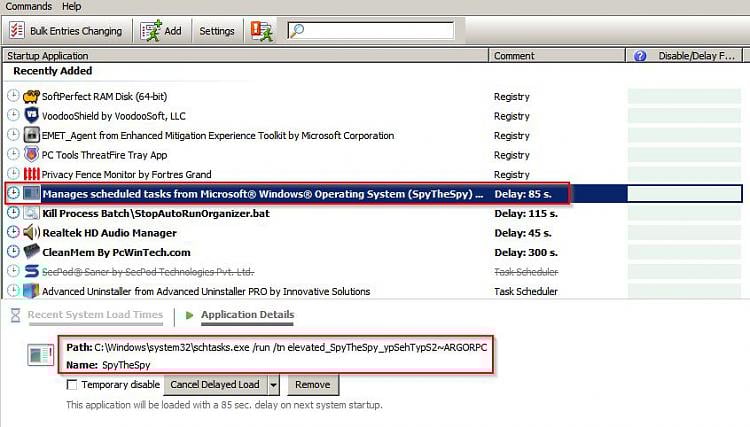Select CleanMem By PcWinTech.com entry
This screenshot has height=427, width=750.
coord(116,252)
